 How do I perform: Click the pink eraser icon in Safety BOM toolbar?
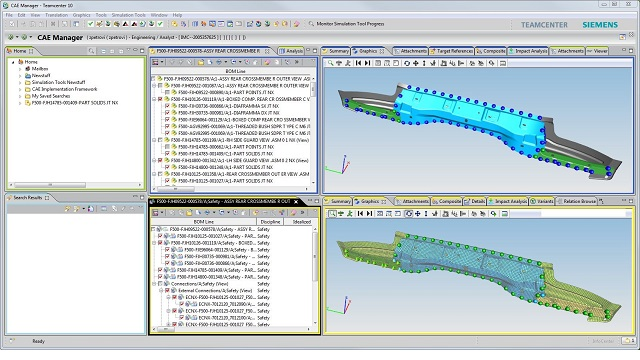click(293, 213)
